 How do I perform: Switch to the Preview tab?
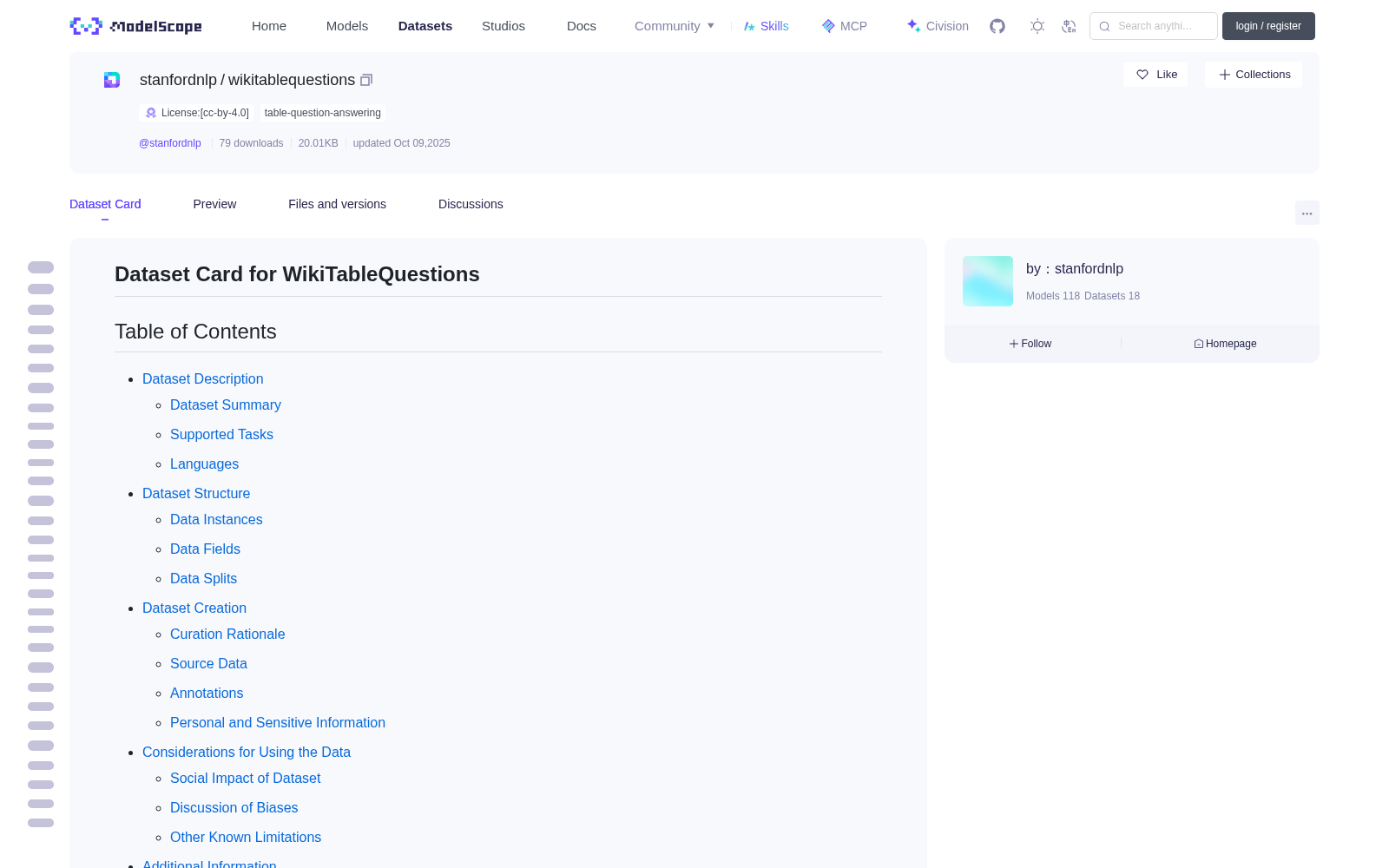(214, 204)
